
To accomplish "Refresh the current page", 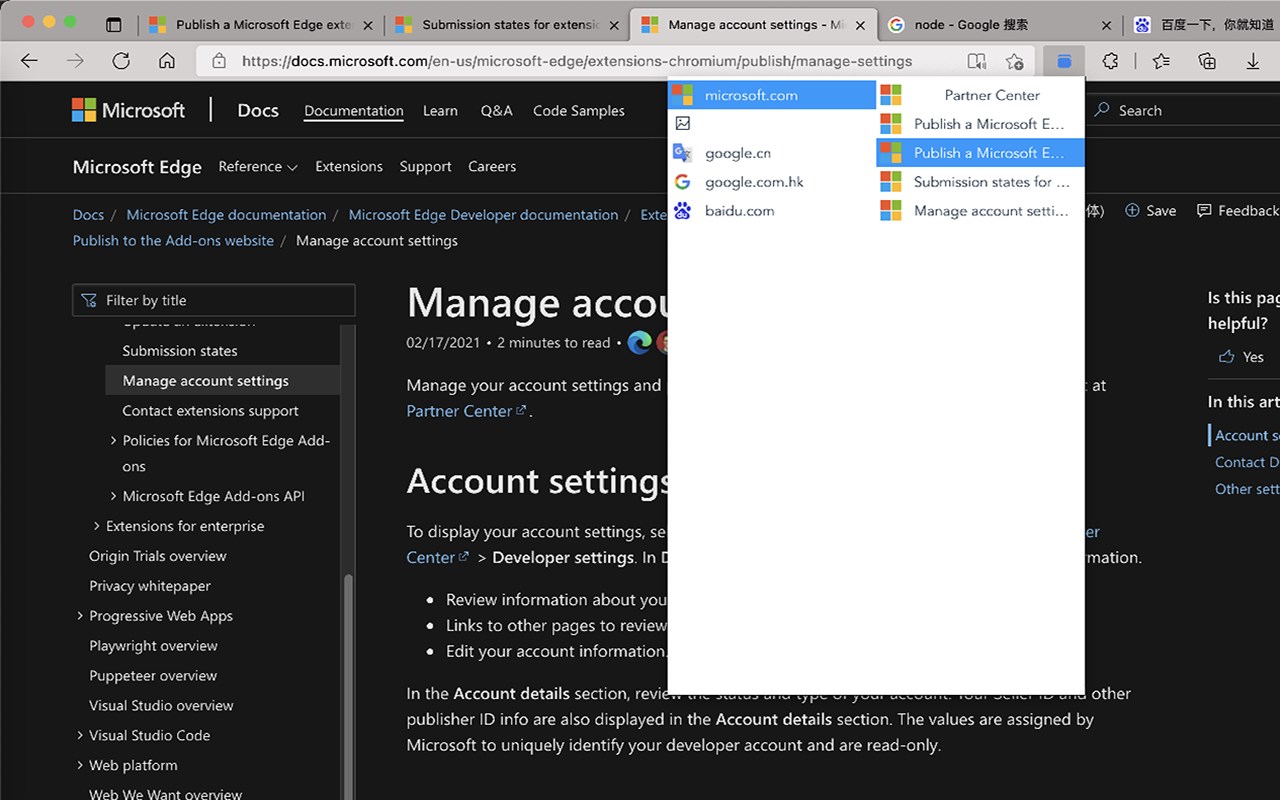I will coord(121,61).
